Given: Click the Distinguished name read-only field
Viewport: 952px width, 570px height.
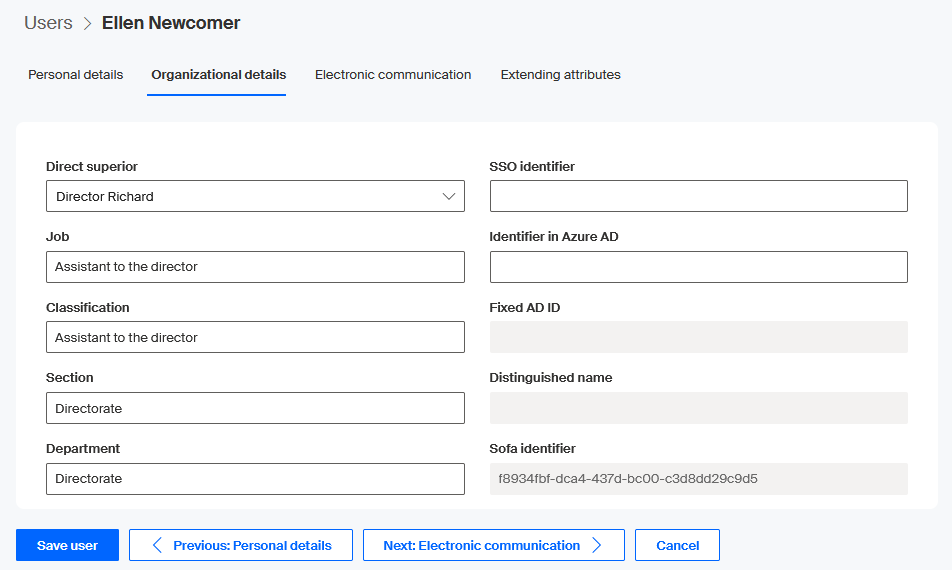Looking at the screenshot, I should click(x=698, y=409).
